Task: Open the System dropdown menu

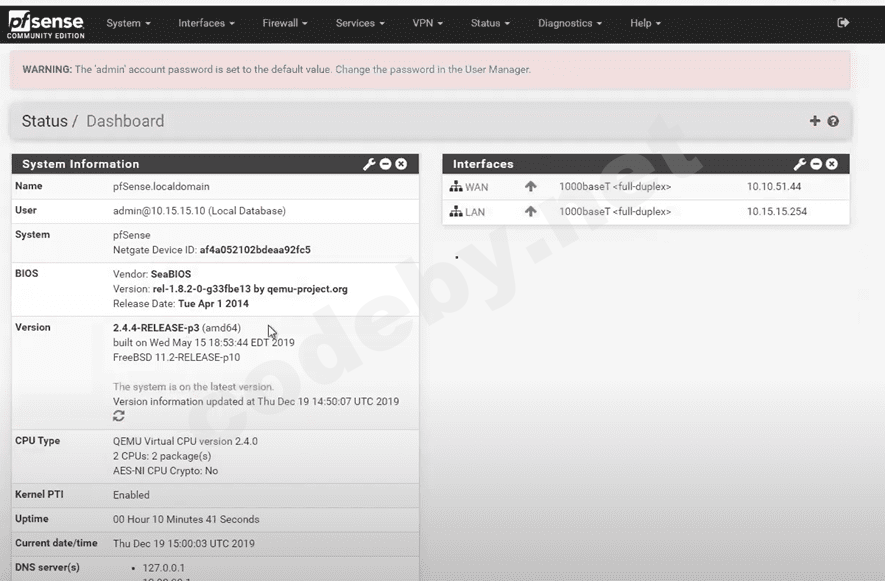Action: coord(129,23)
